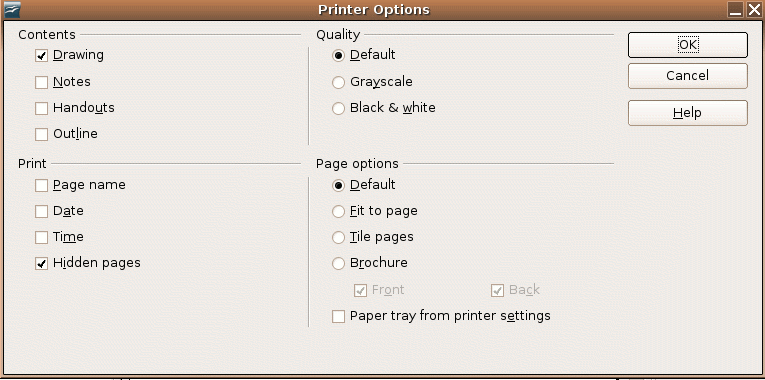Toggle the Back brochure checkbox
Screen dimensions: 765x380
[497, 290]
